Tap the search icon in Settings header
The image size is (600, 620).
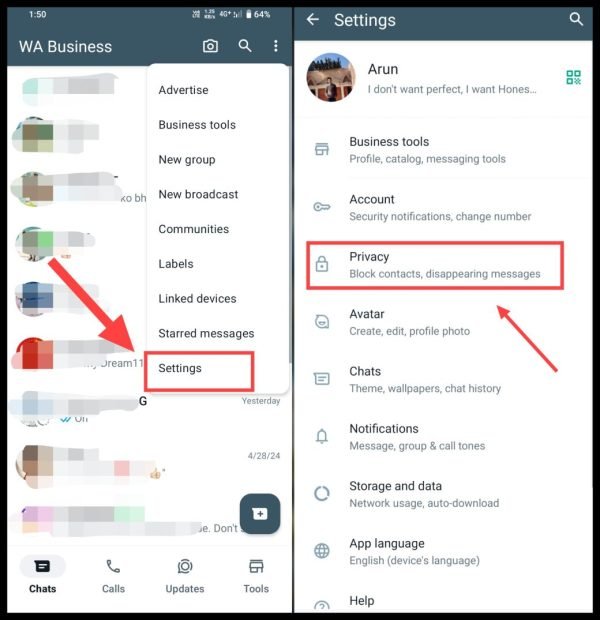tap(576, 19)
